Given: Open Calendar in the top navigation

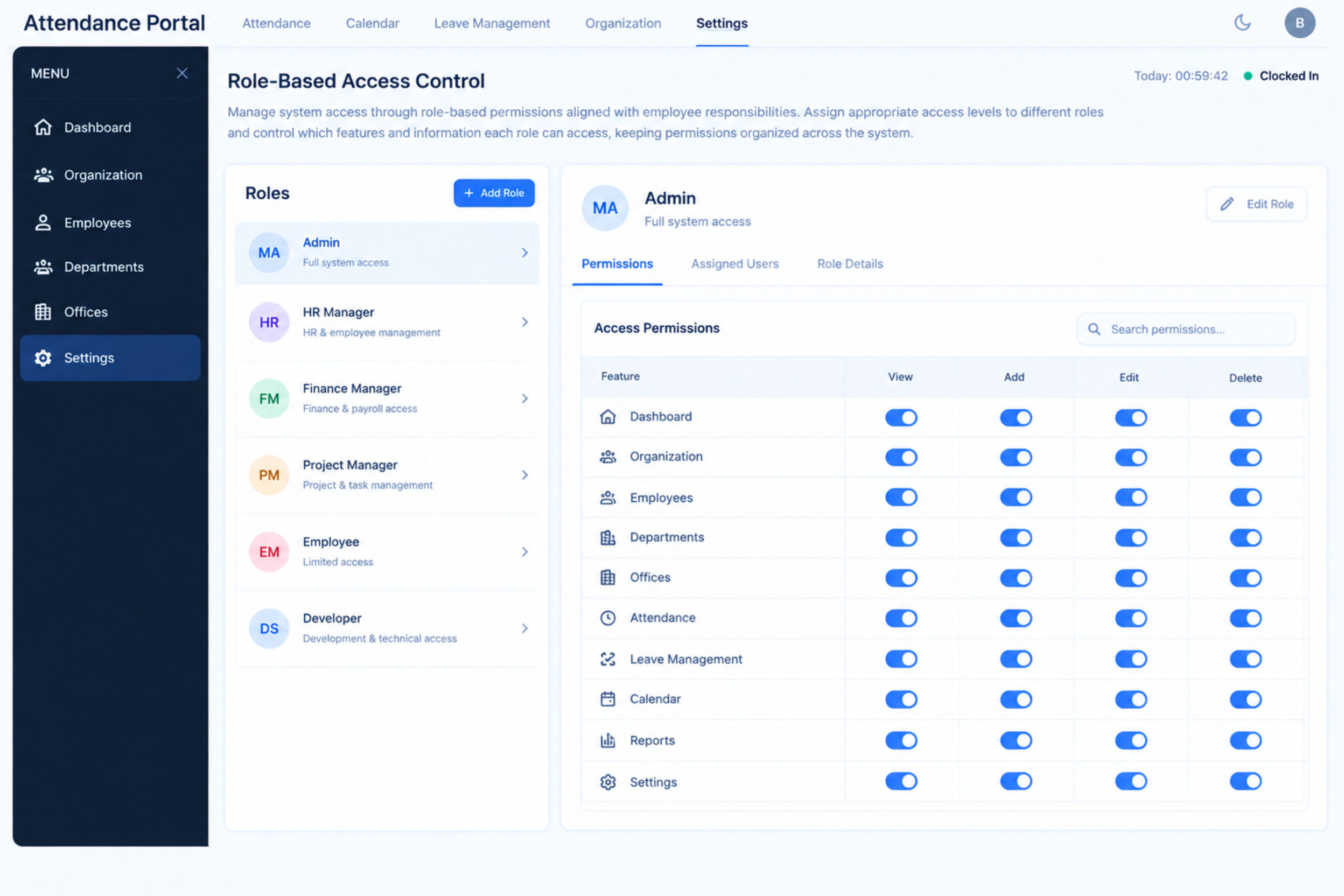Looking at the screenshot, I should [372, 24].
